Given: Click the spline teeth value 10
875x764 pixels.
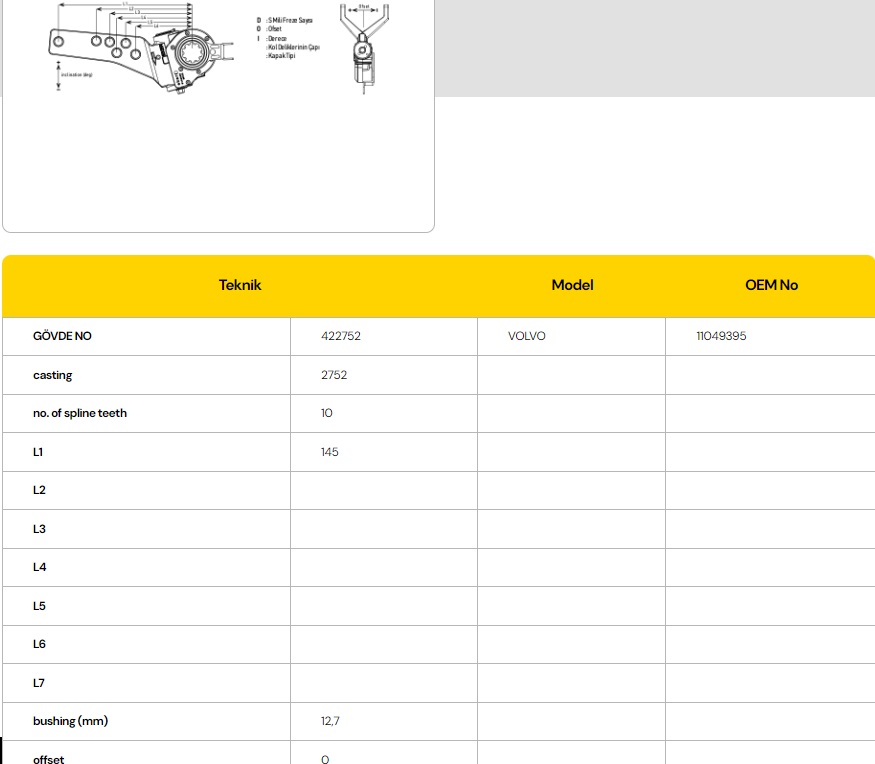Looking at the screenshot, I should 327,413.
